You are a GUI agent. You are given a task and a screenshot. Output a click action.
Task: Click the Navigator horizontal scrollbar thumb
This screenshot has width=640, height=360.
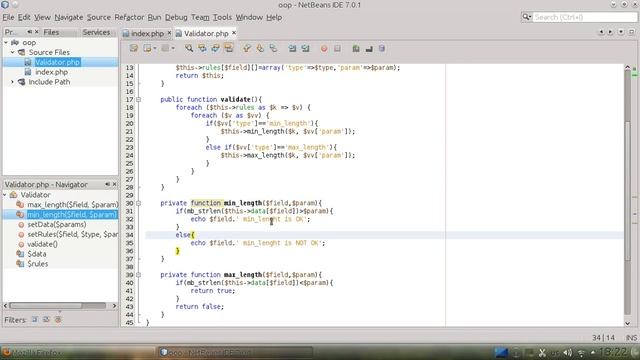coord(46,305)
